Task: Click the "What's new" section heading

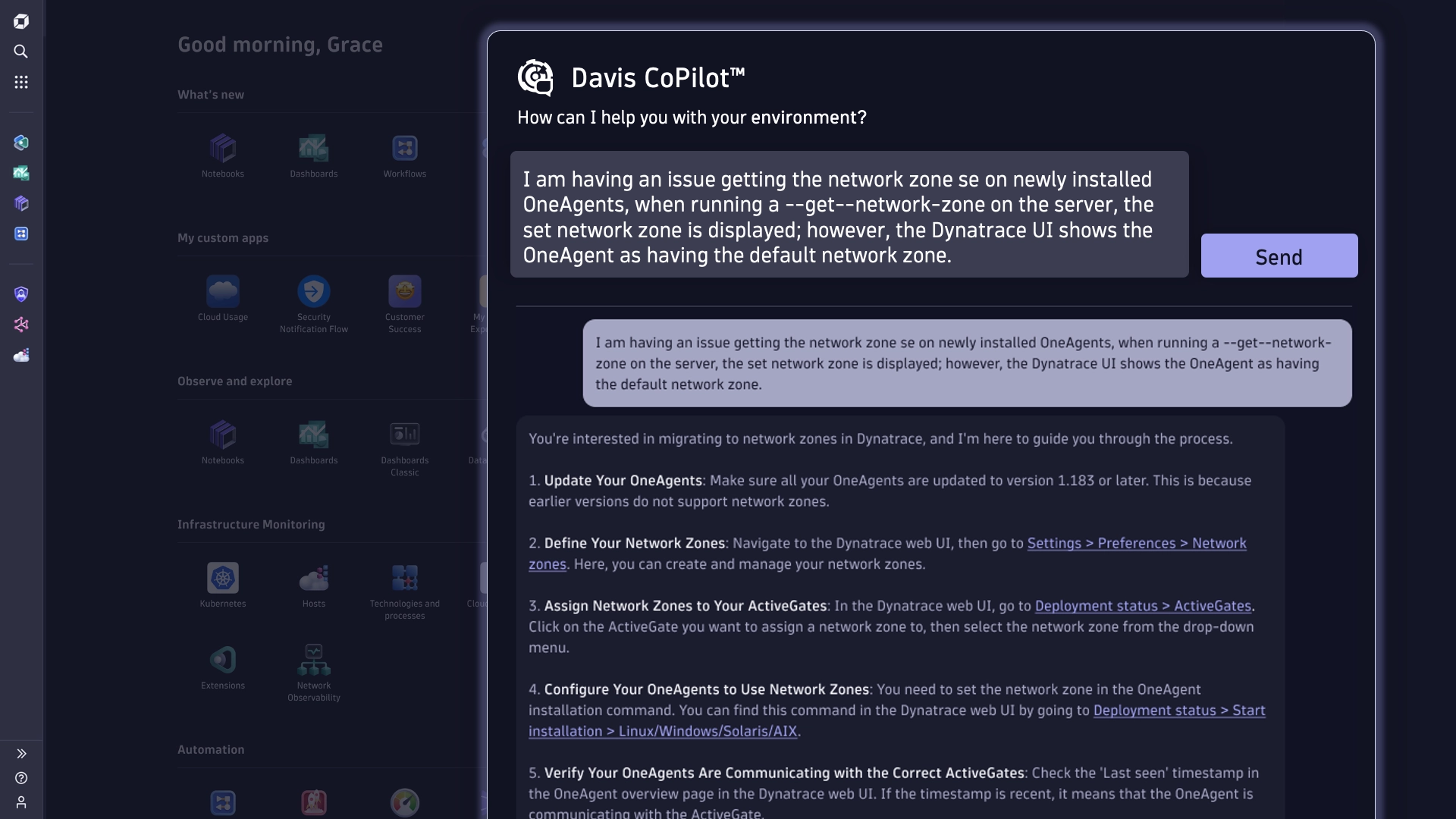Action: point(211,95)
